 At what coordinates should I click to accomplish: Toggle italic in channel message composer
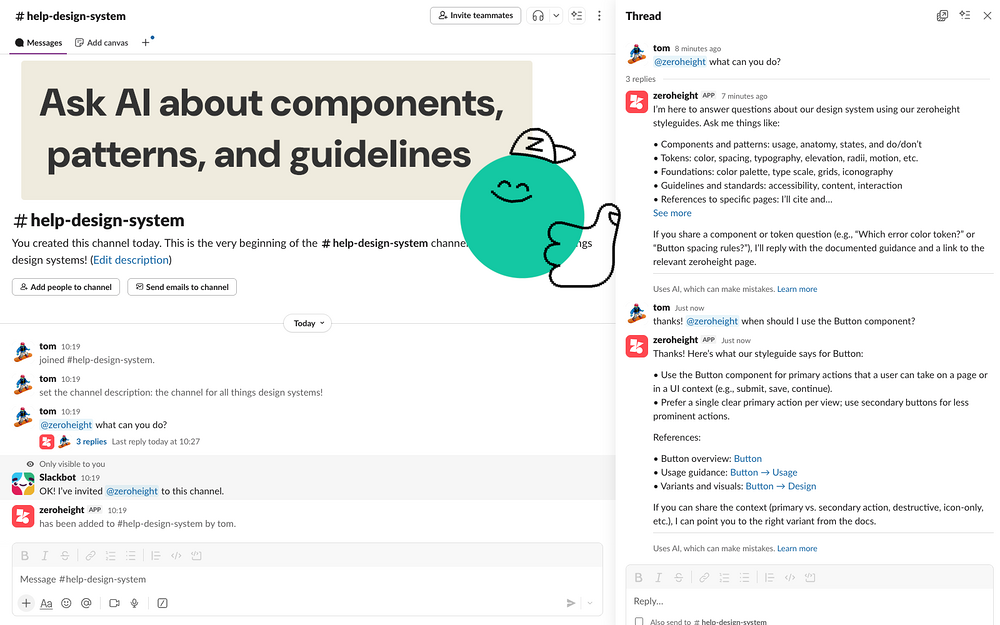[x=45, y=555]
